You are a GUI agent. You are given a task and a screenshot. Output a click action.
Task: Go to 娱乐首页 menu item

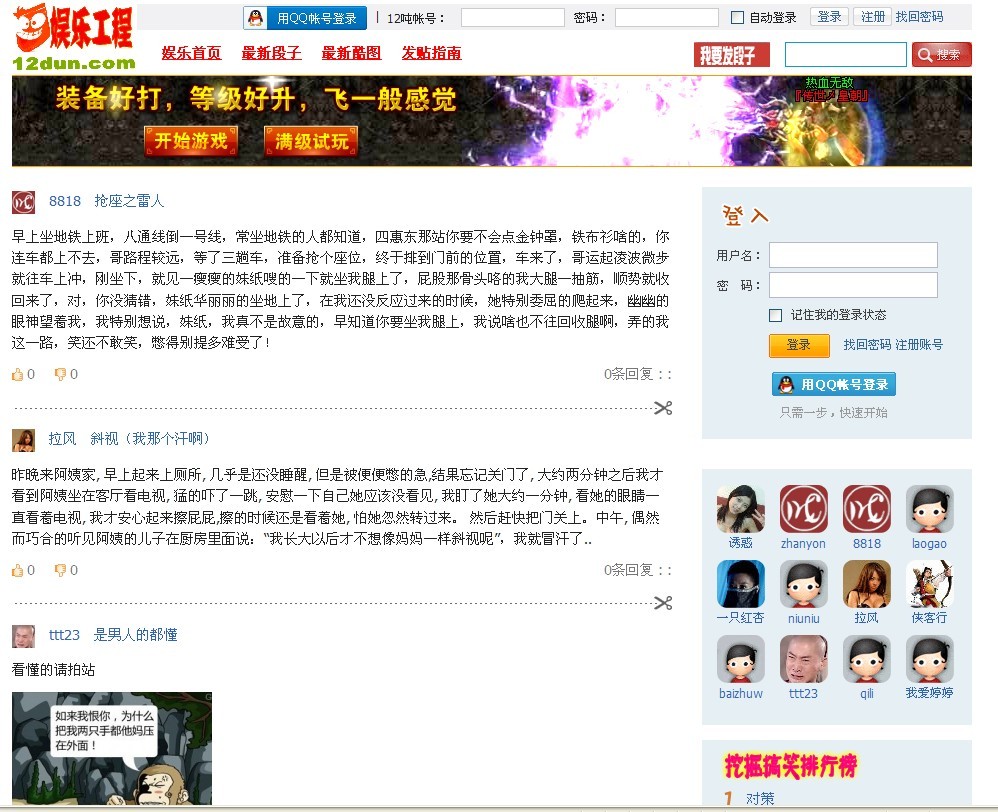click(191, 53)
